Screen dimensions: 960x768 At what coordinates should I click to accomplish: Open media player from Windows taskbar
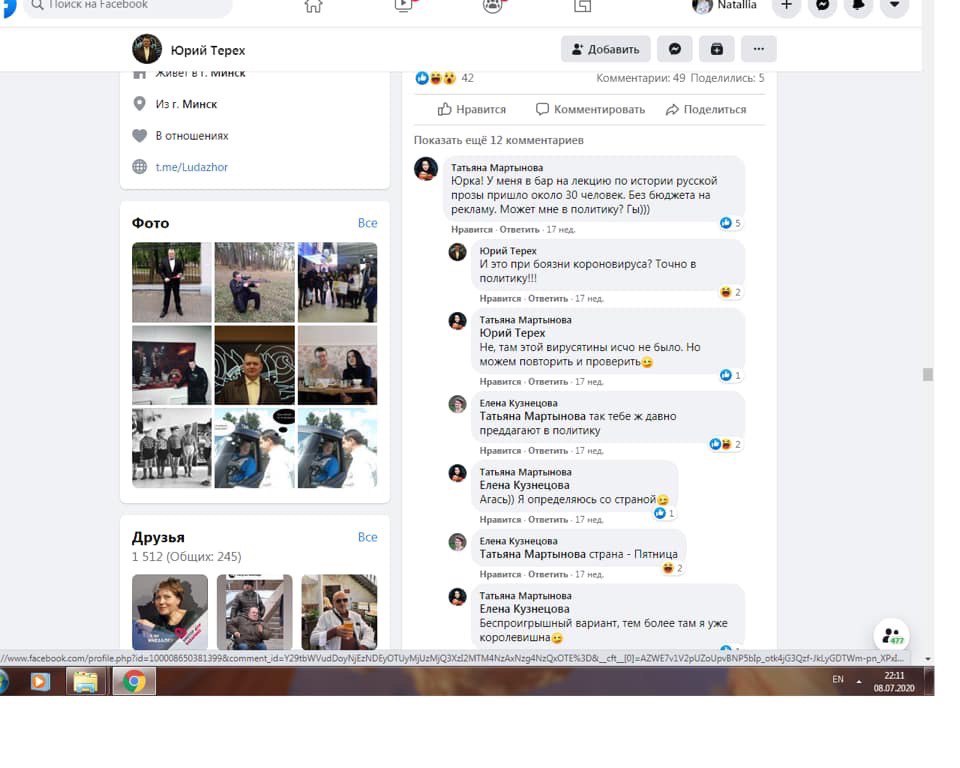(x=40, y=681)
